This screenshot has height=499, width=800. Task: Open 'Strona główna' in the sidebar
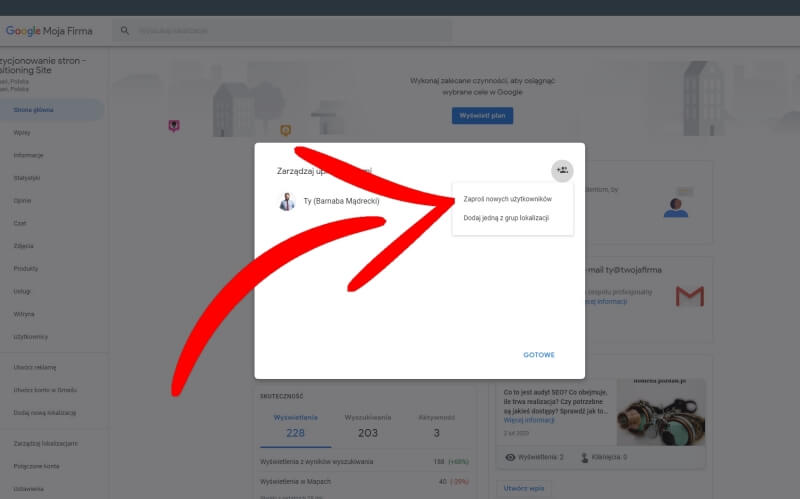coord(33,110)
